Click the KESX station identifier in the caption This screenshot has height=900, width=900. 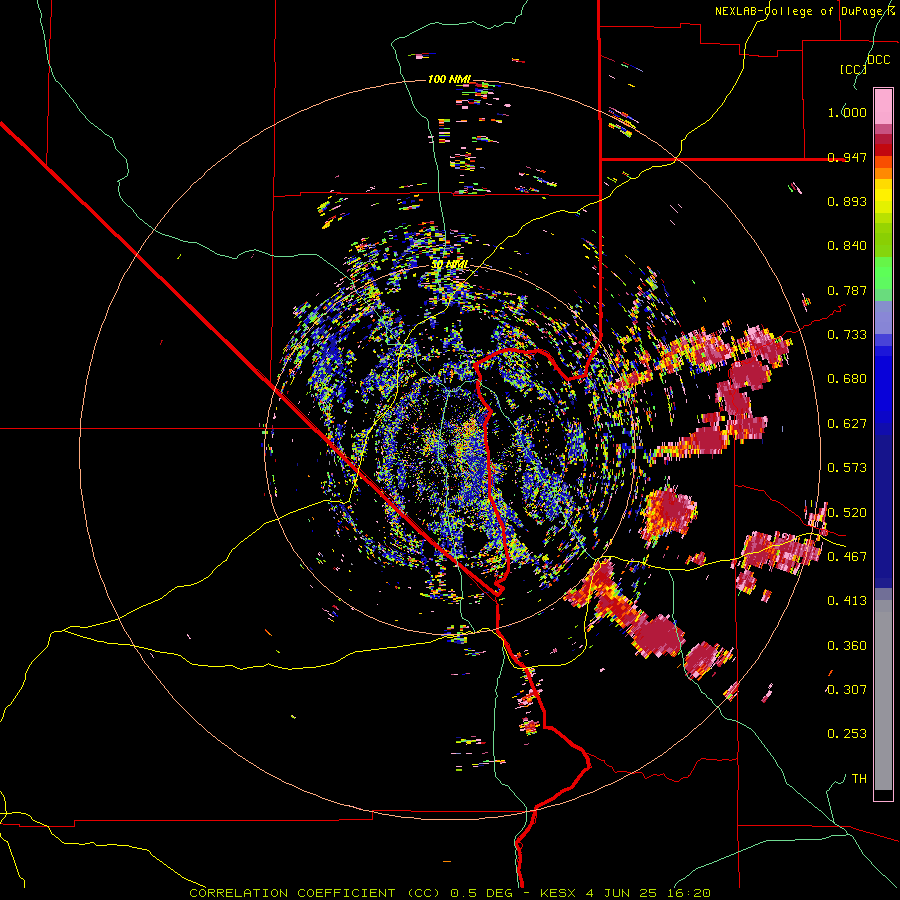point(558,893)
